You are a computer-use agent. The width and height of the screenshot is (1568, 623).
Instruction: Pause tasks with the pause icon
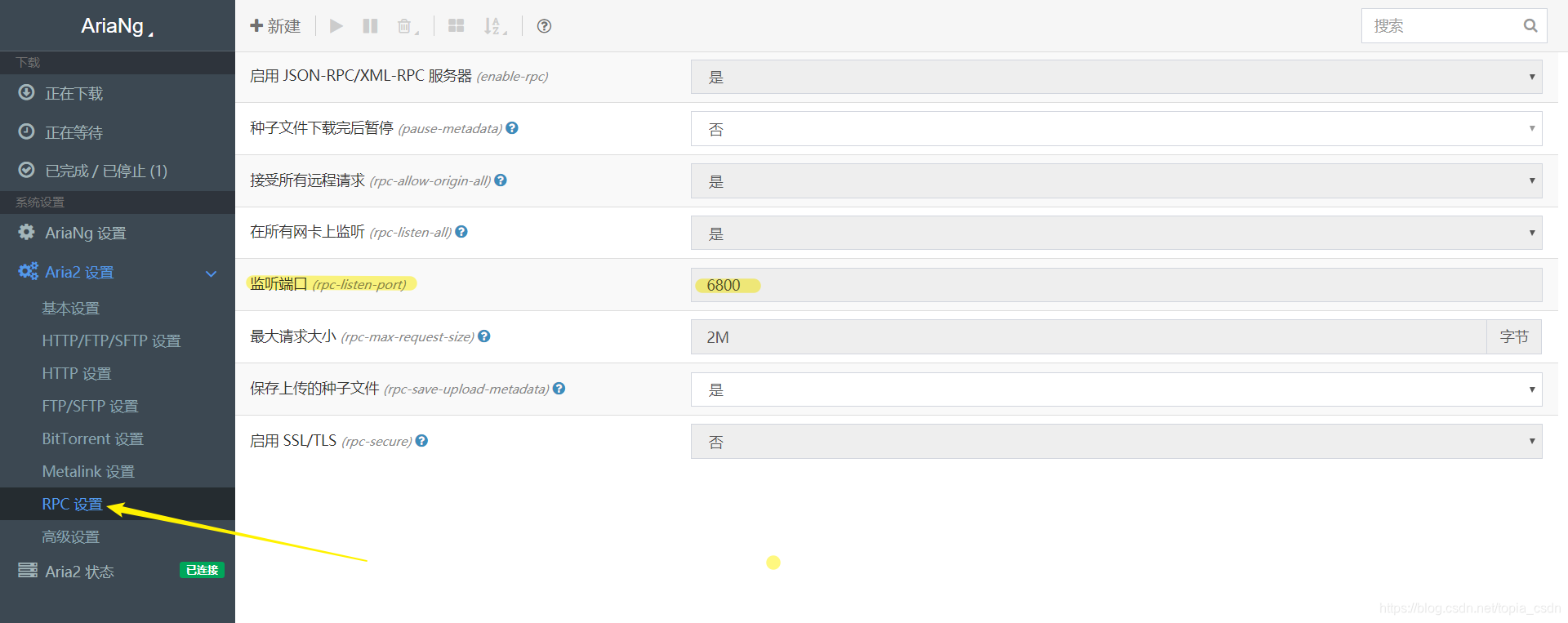pyautogui.click(x=370, y=26)
